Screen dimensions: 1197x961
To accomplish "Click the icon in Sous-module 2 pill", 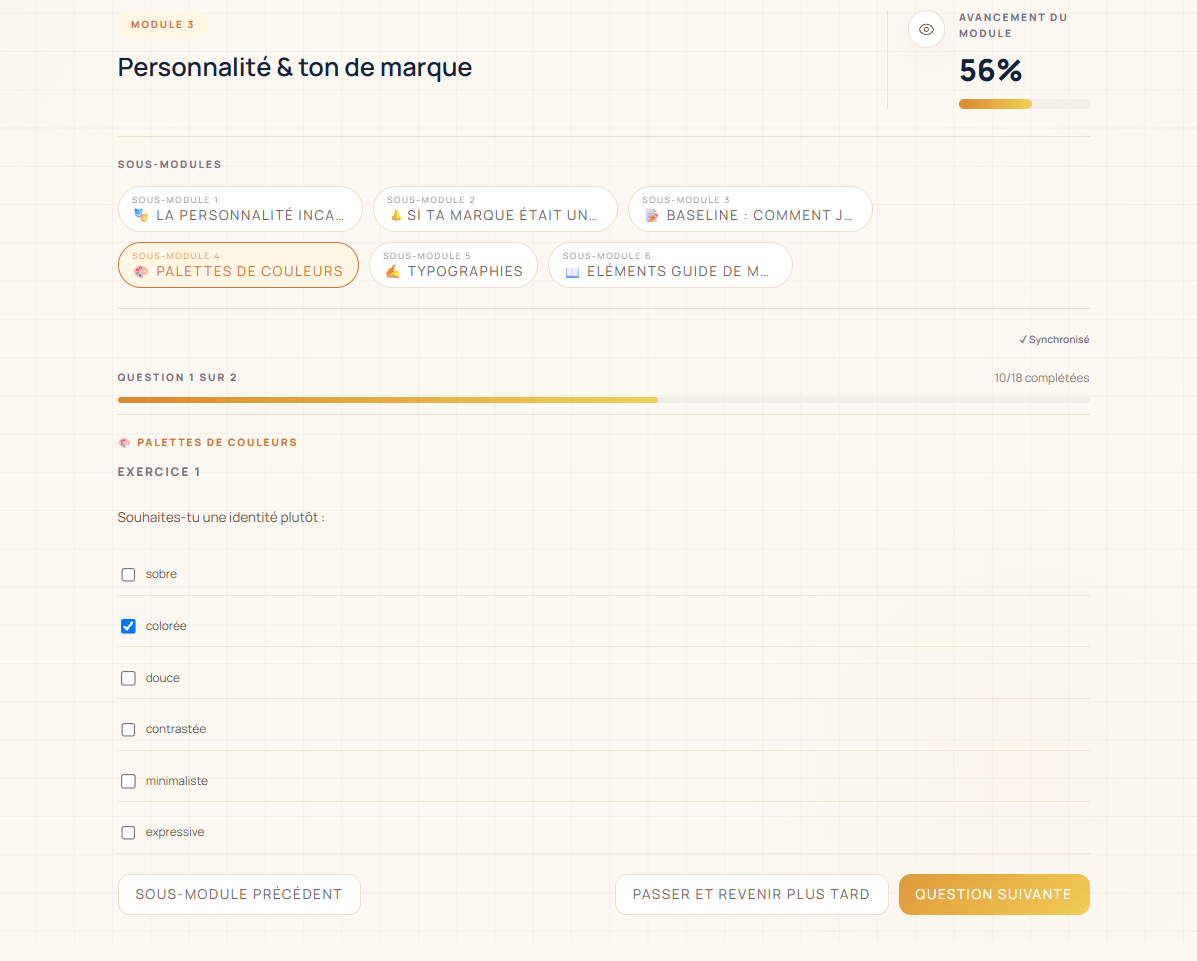I will click(x=396, y=215).
